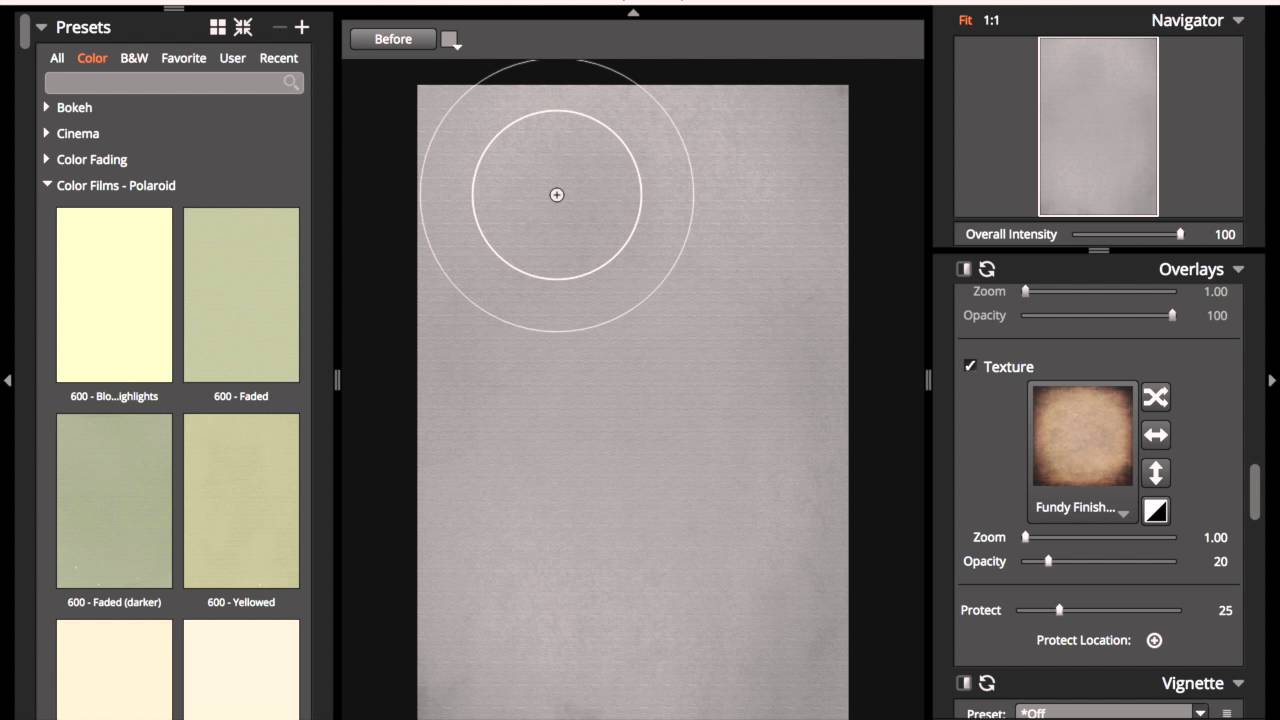Toggle the Vignette panel on or off
The image size is (1280, 720).
click(x=964, y=683)
